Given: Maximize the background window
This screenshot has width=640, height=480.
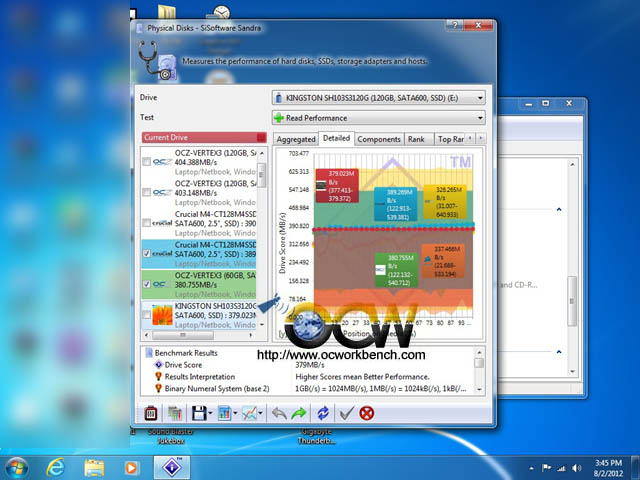Looking at the screenshot, I should point(546,103).
